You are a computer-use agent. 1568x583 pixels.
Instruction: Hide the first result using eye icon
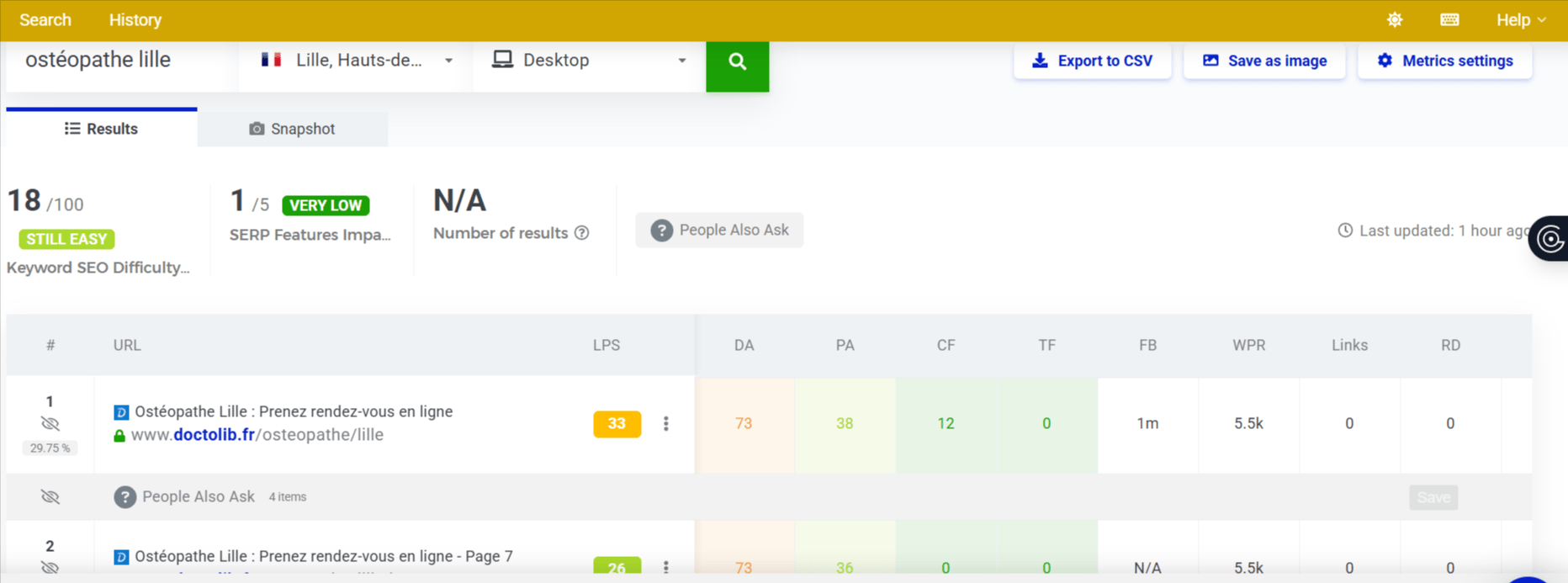[x=50, y=424]
